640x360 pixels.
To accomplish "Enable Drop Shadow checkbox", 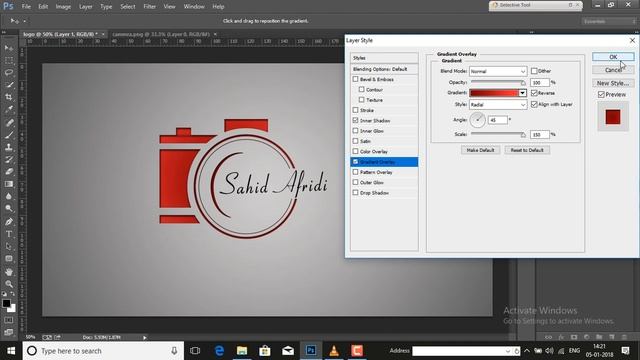I will (356, 193).
